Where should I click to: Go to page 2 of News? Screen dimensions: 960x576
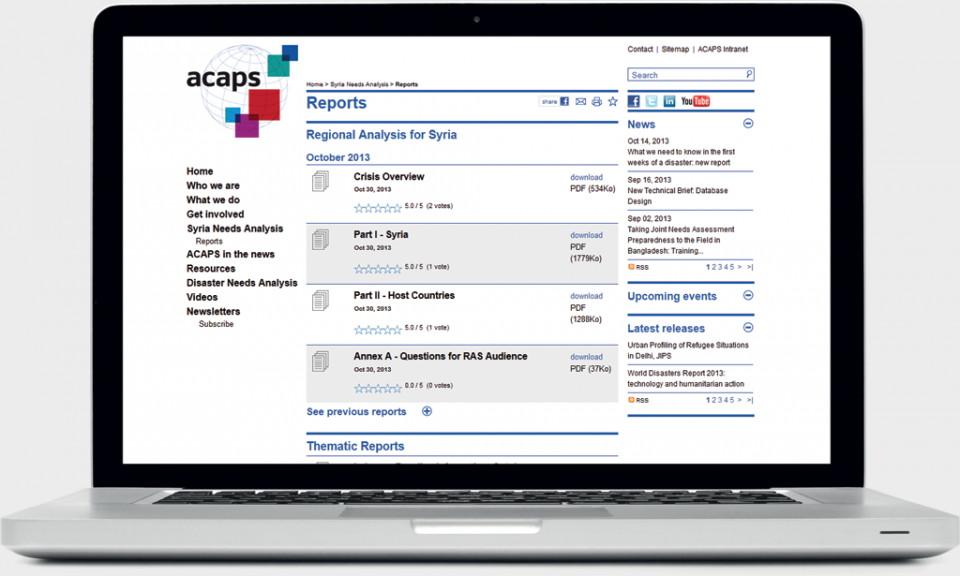pos(714,267)
